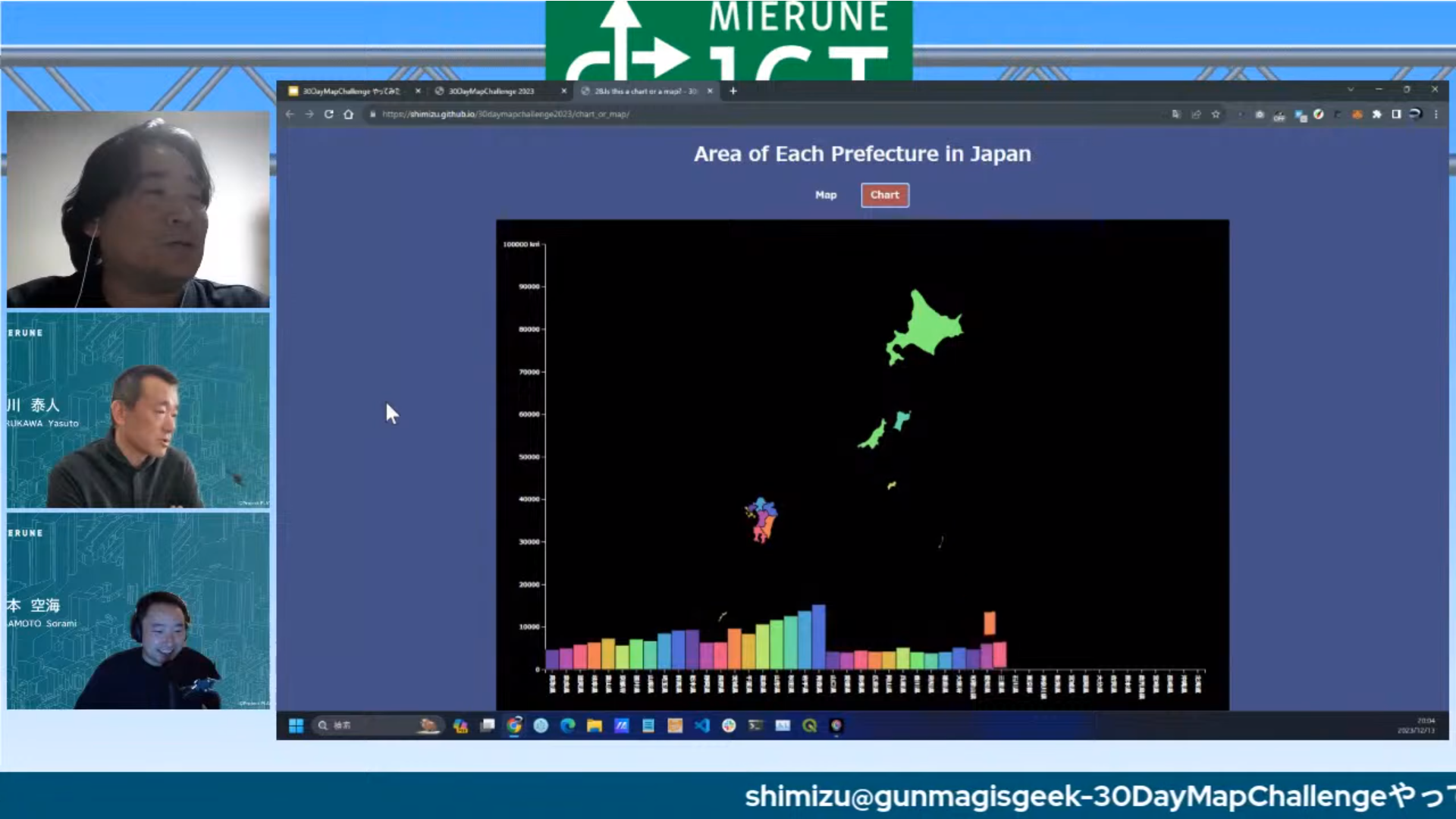
Task: Launch Microsoft Edge from the taskbar
Action: click(x=567, y=726)
